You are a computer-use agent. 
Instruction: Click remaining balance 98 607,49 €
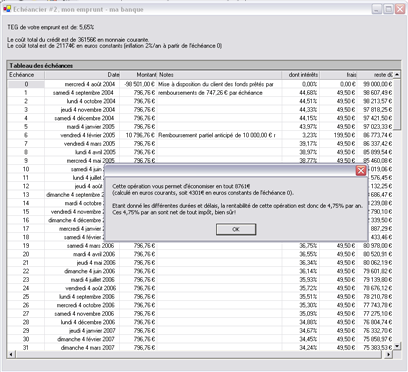click(x=378, y=93)
